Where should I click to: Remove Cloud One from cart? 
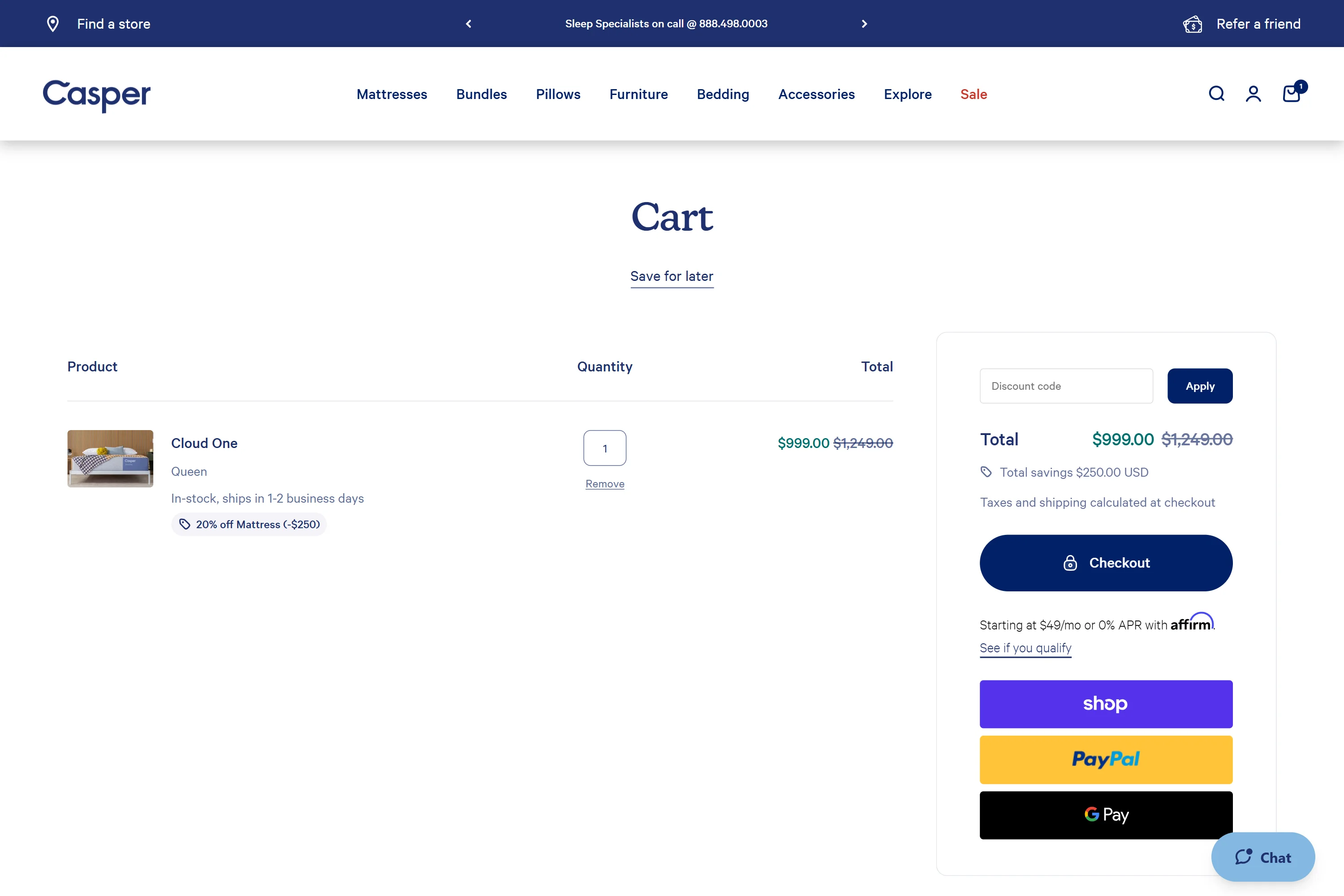(604, 484)
